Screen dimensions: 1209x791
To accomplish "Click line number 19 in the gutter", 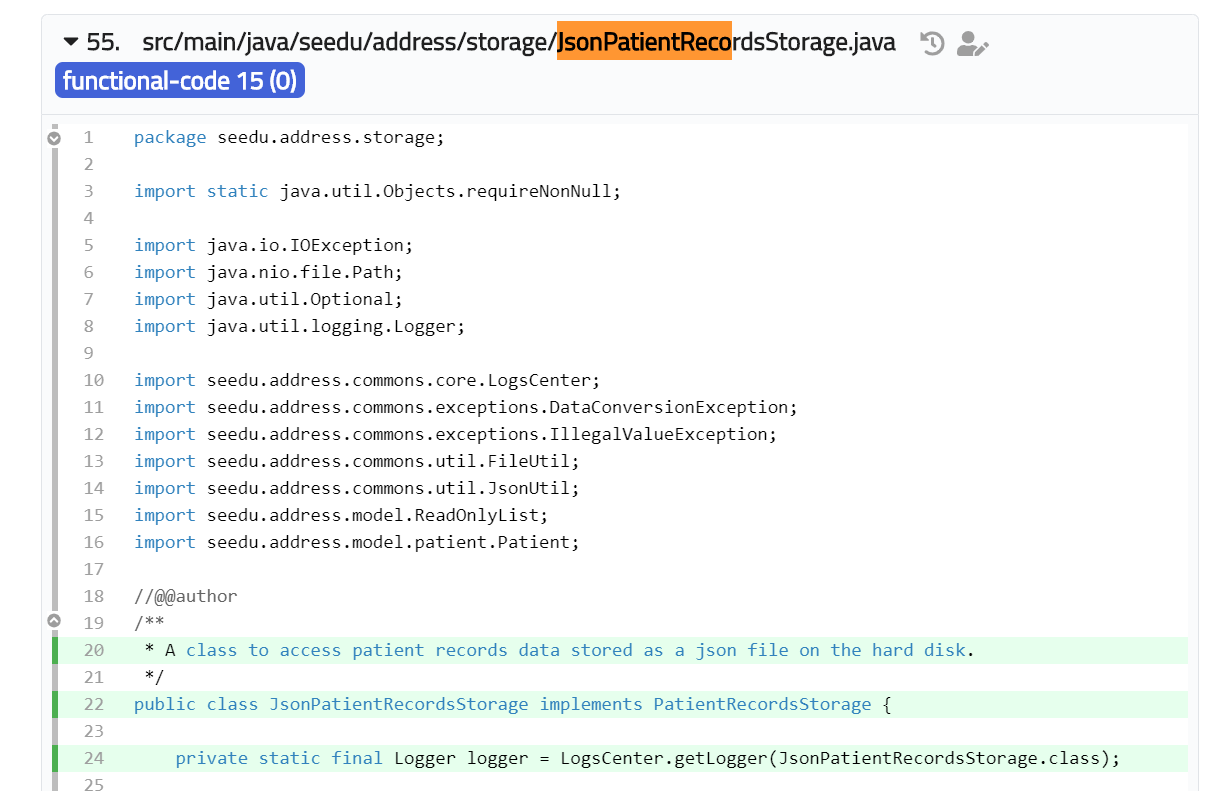I will [93, 621].
